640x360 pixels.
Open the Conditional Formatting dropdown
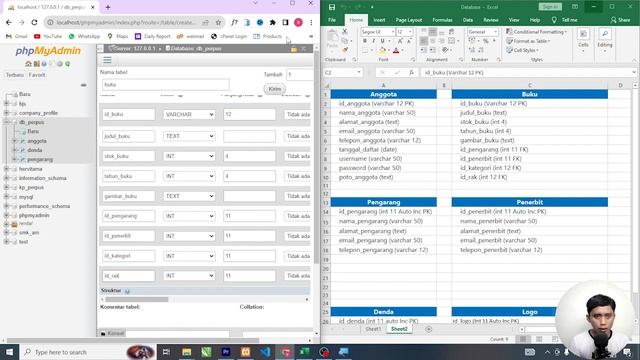537,32
